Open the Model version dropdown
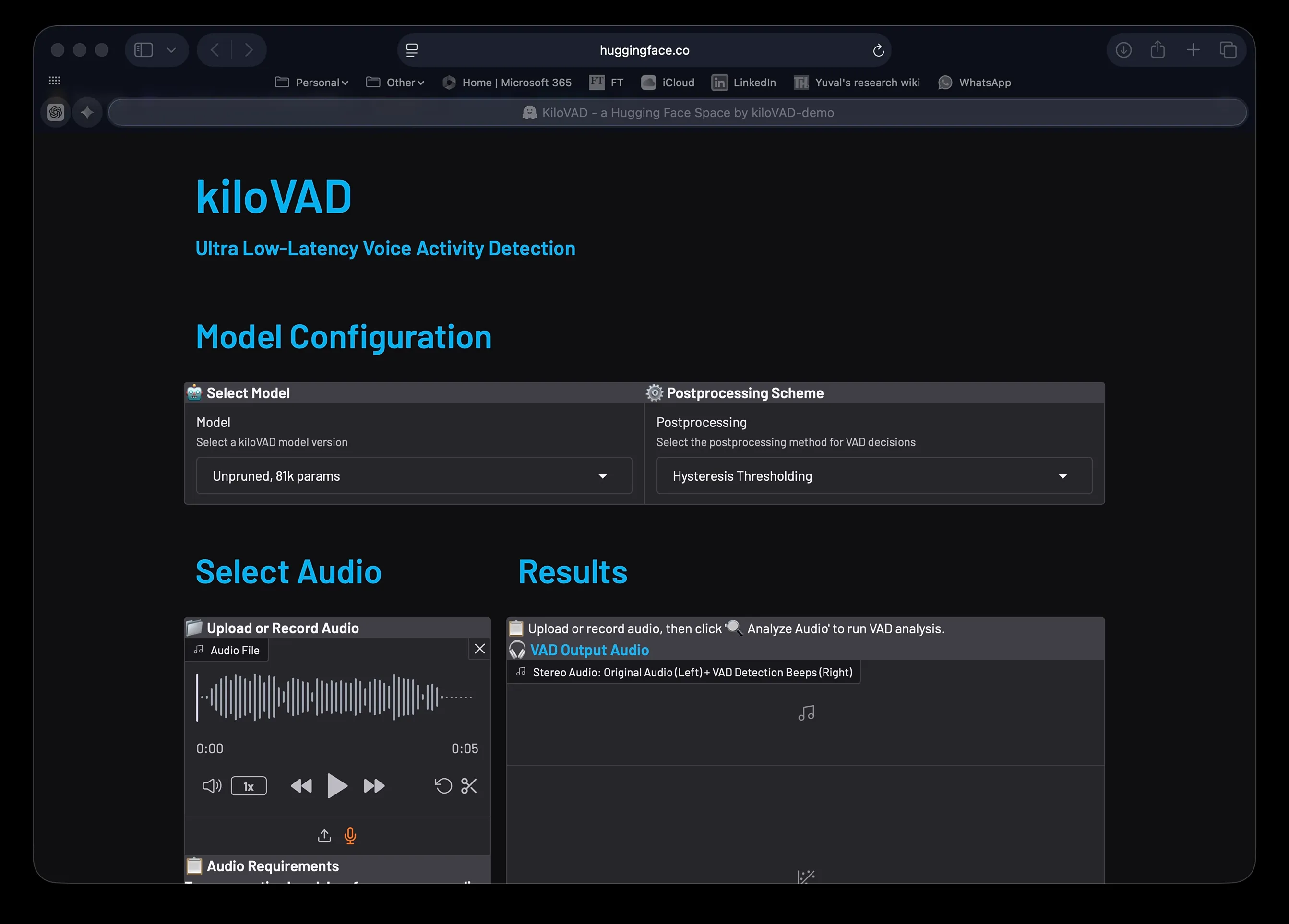 coord(414,475)
